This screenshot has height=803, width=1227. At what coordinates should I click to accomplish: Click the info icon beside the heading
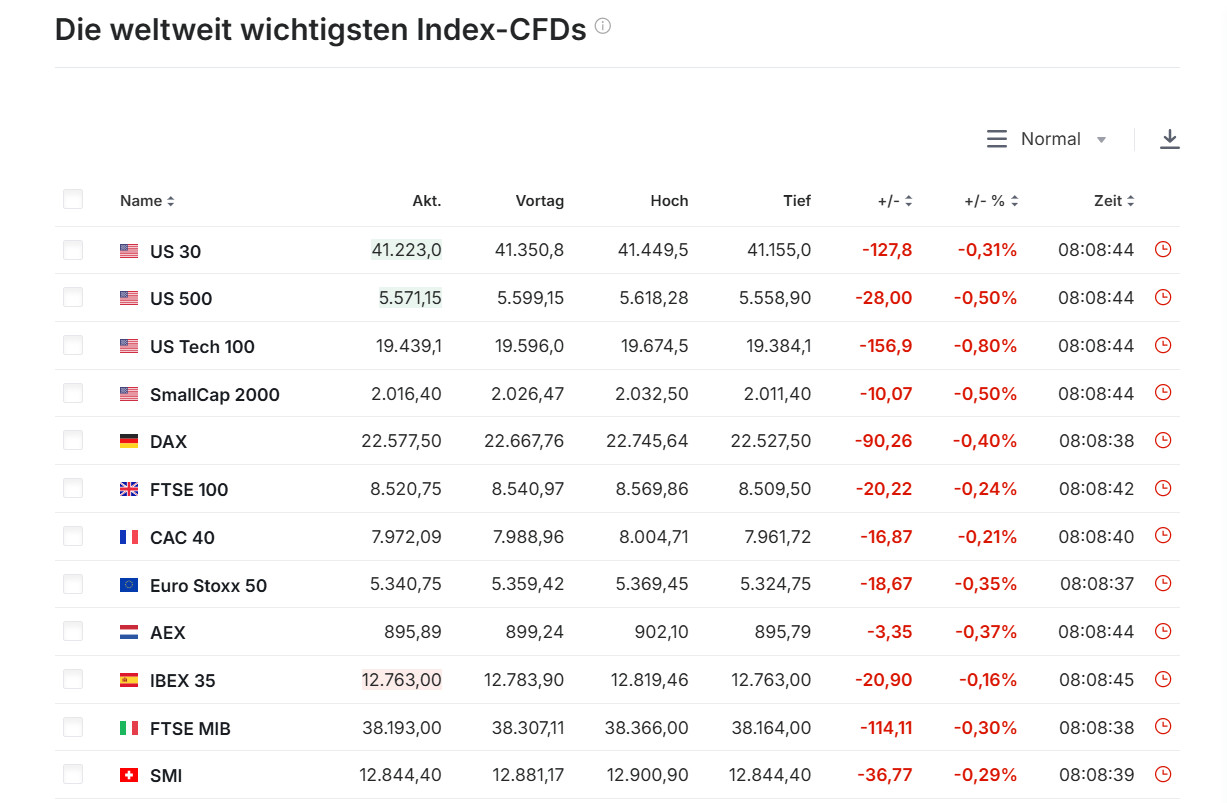point(602,27)
